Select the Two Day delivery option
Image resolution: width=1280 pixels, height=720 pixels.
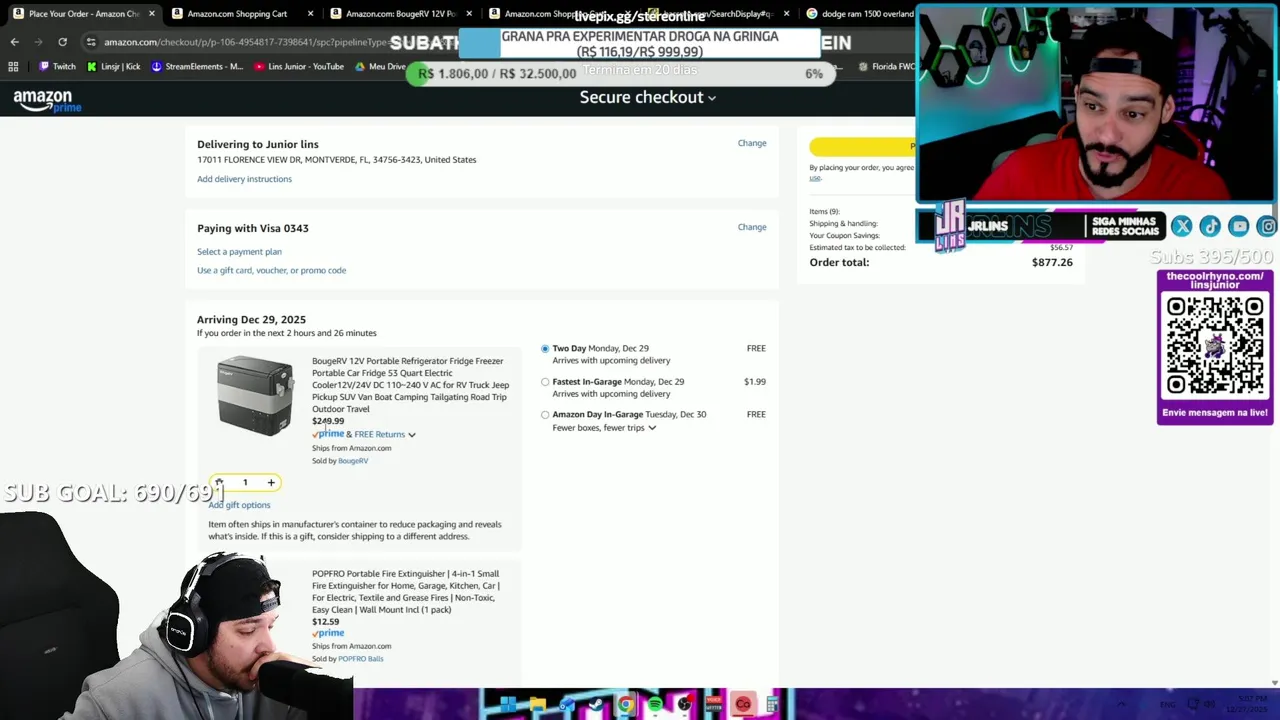coord(545,349)
